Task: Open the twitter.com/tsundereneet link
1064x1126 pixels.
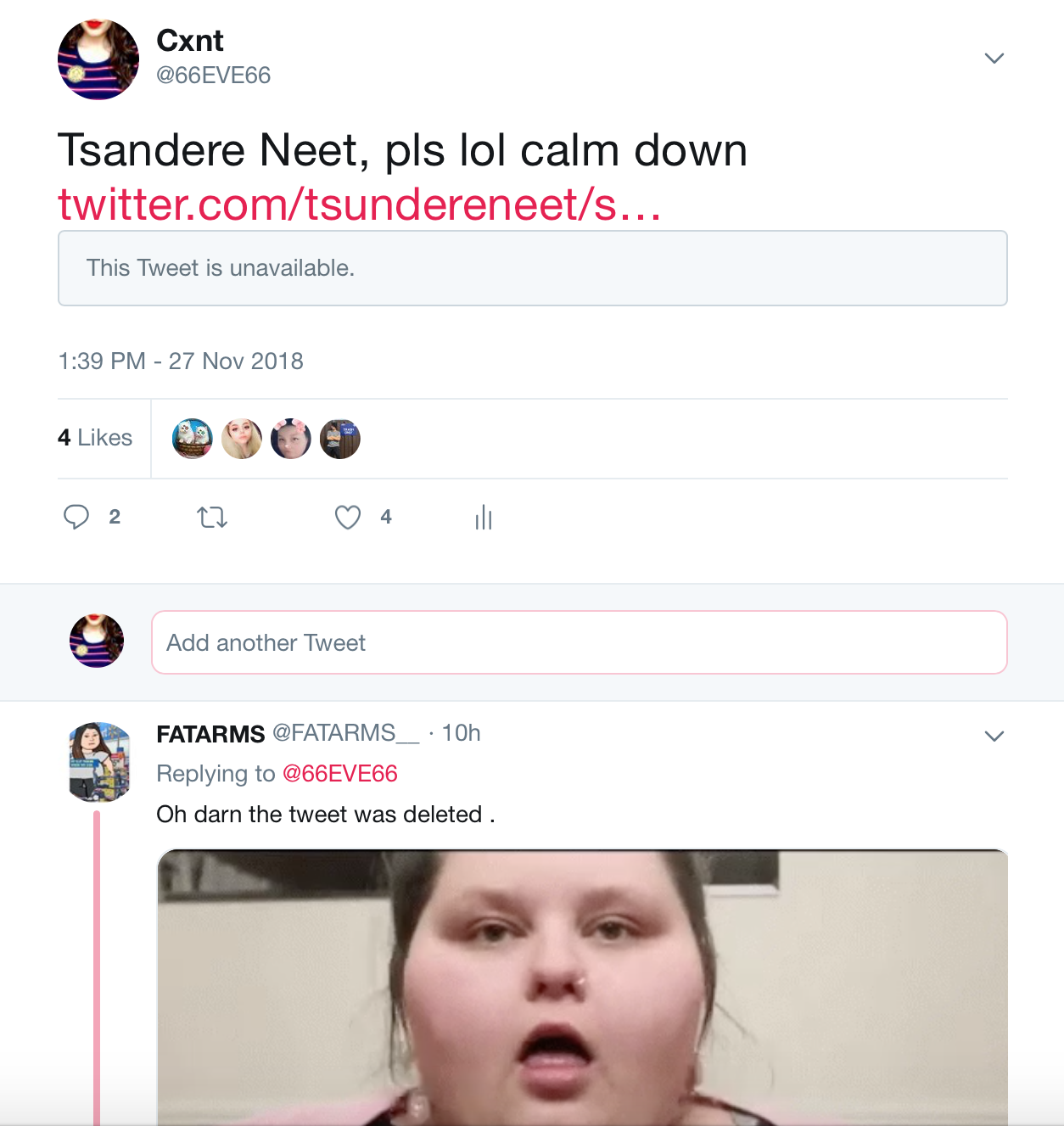Action: (360, 204)
